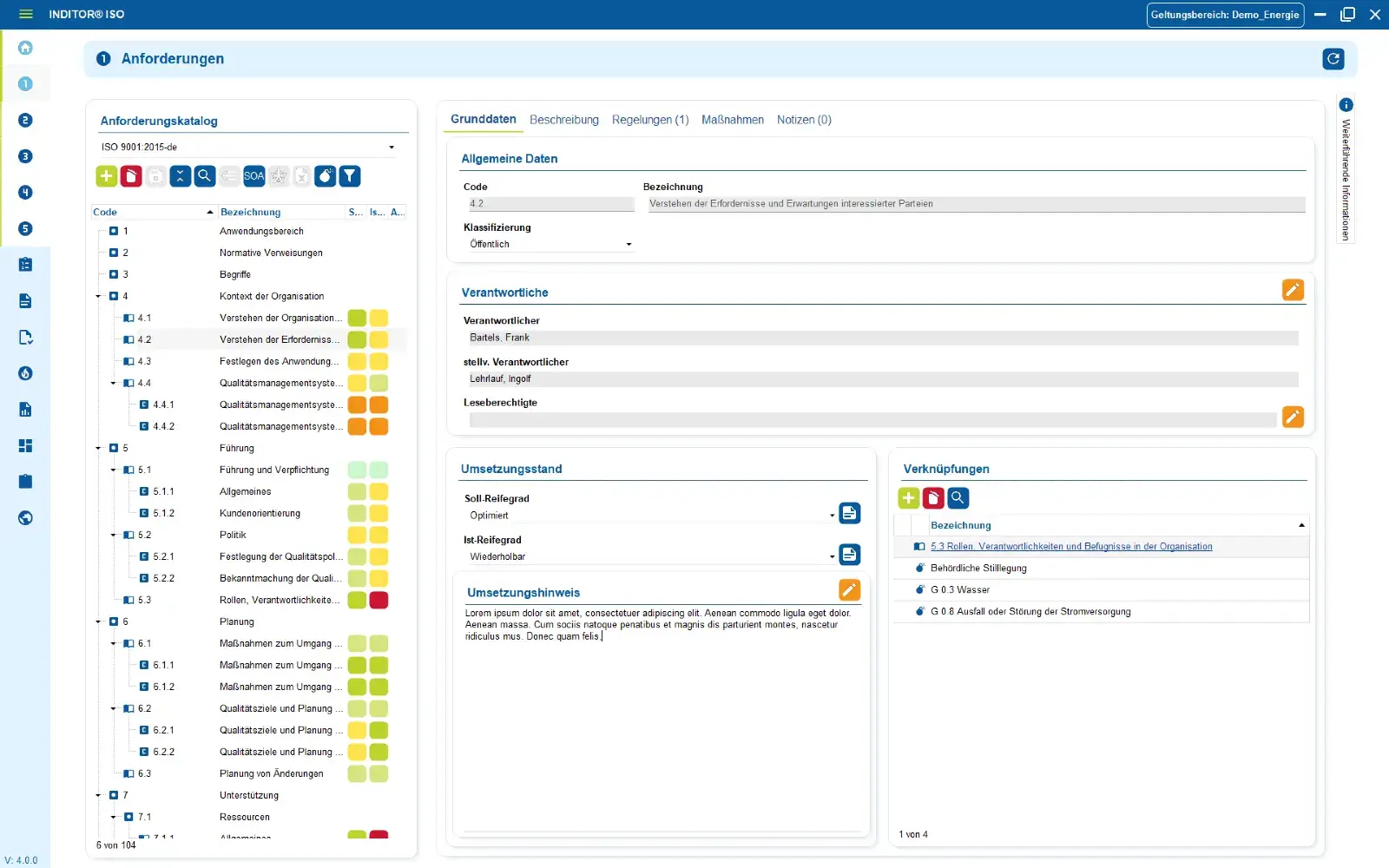Collapse the Führung node 5

coord(97,448)
